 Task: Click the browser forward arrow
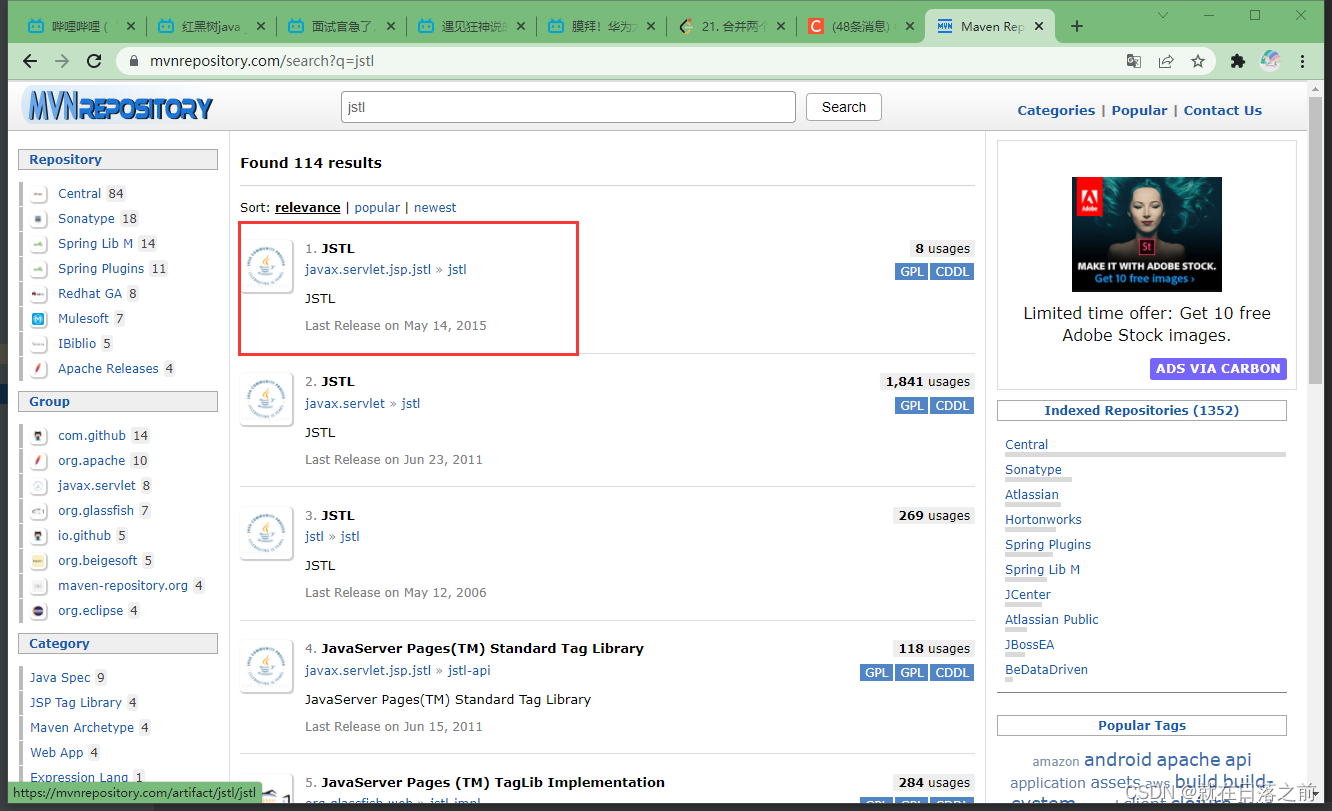tap(62, 61)
